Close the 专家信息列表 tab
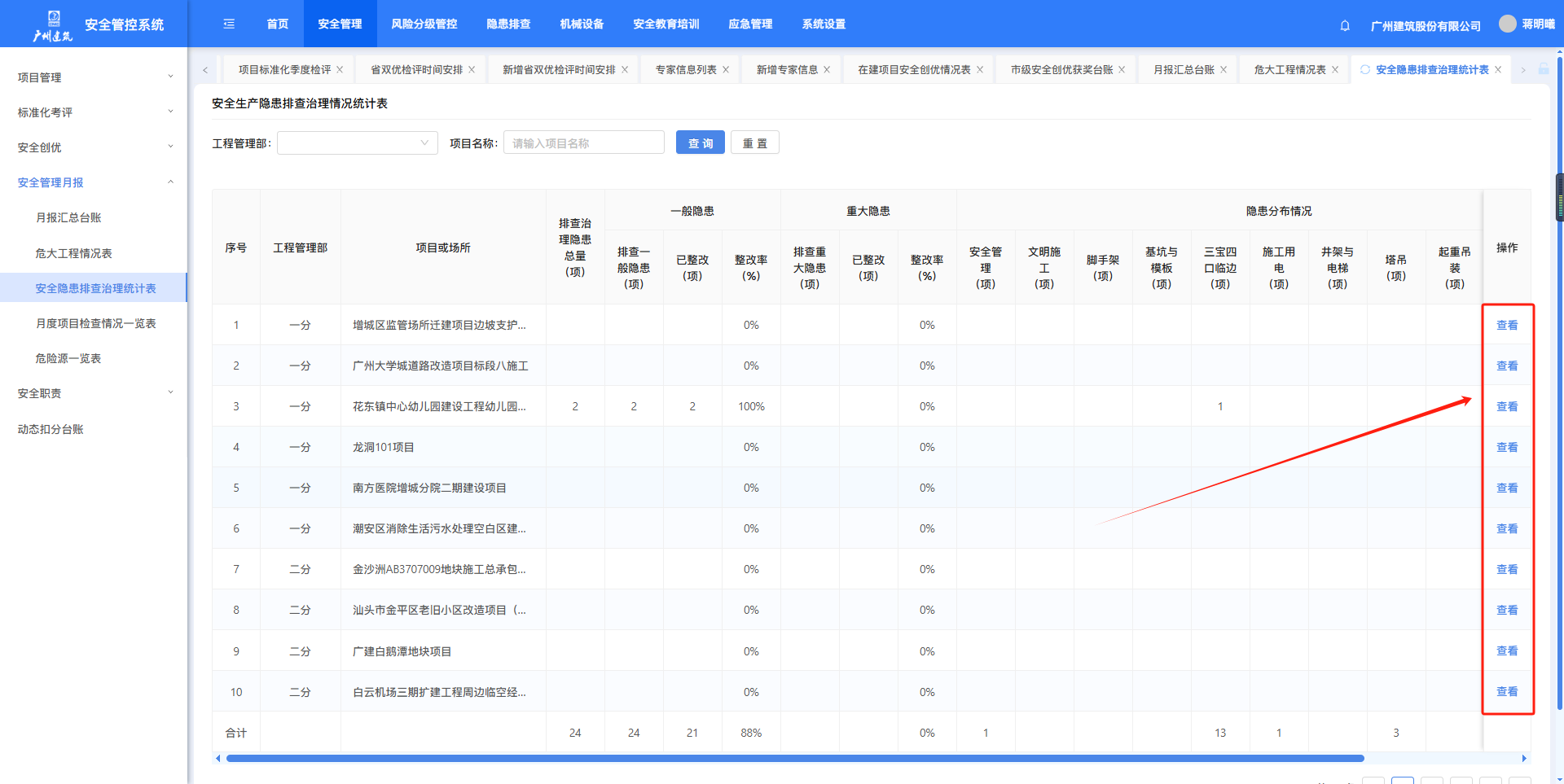The height and width of the screenshot is (784, 1564). [x=726, y=70]
